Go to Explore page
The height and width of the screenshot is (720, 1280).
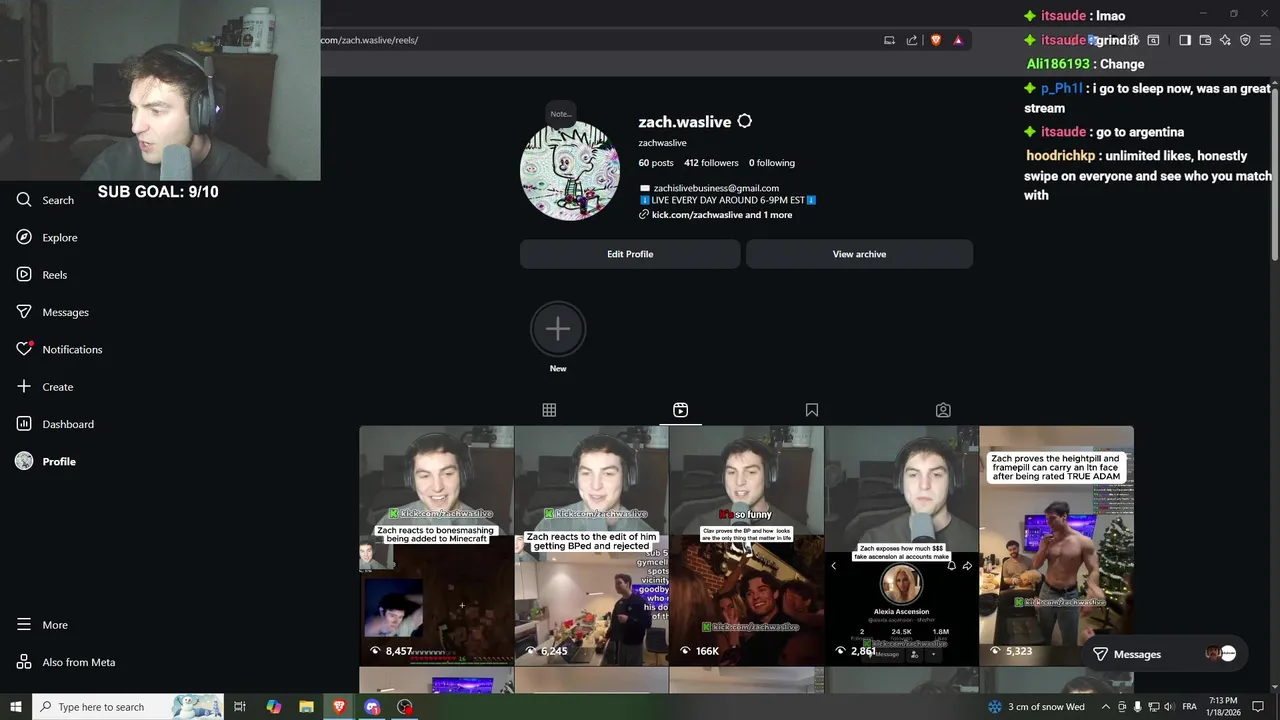[x=47, y=237]
